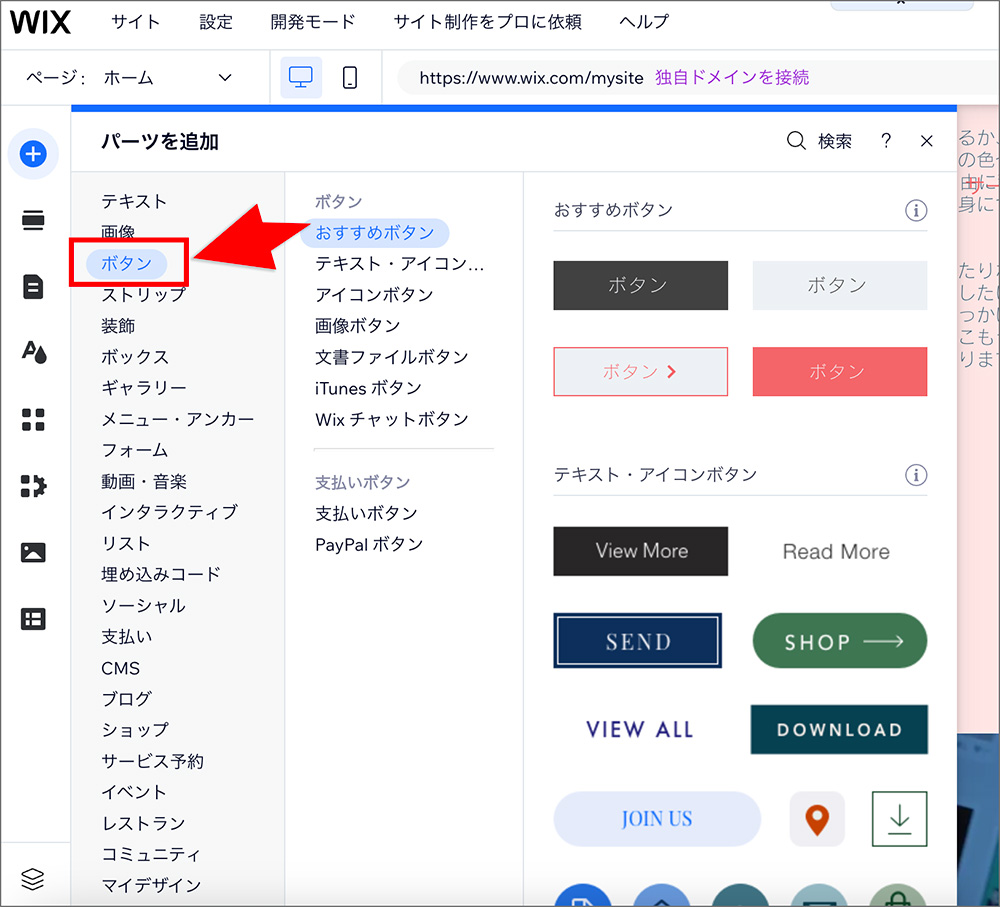Select 装飾 category
This screenshot has width=1000, height=907.
[x=118, y=326]
